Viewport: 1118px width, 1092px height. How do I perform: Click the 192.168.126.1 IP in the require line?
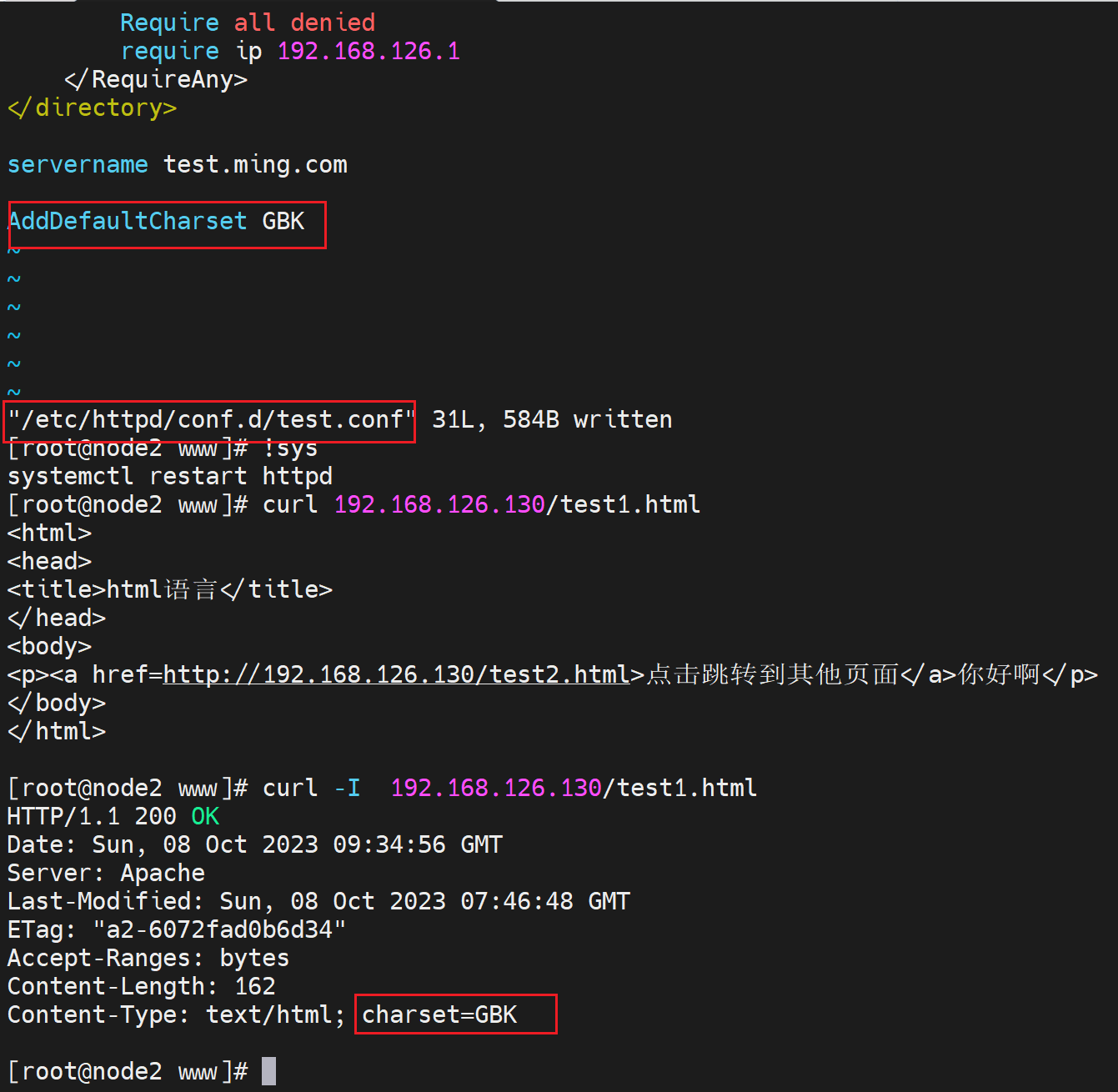tap(368, 52)
